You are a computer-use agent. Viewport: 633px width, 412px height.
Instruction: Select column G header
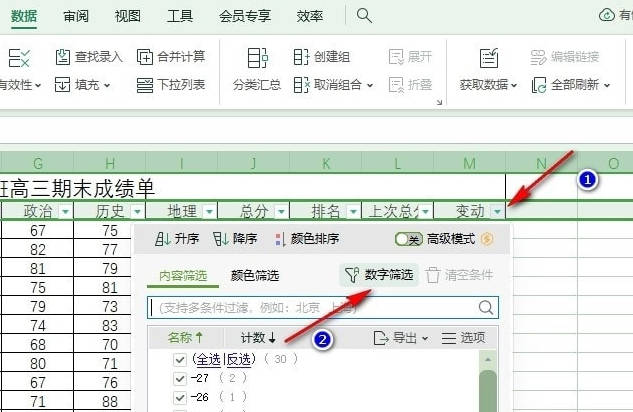(38, 163)
